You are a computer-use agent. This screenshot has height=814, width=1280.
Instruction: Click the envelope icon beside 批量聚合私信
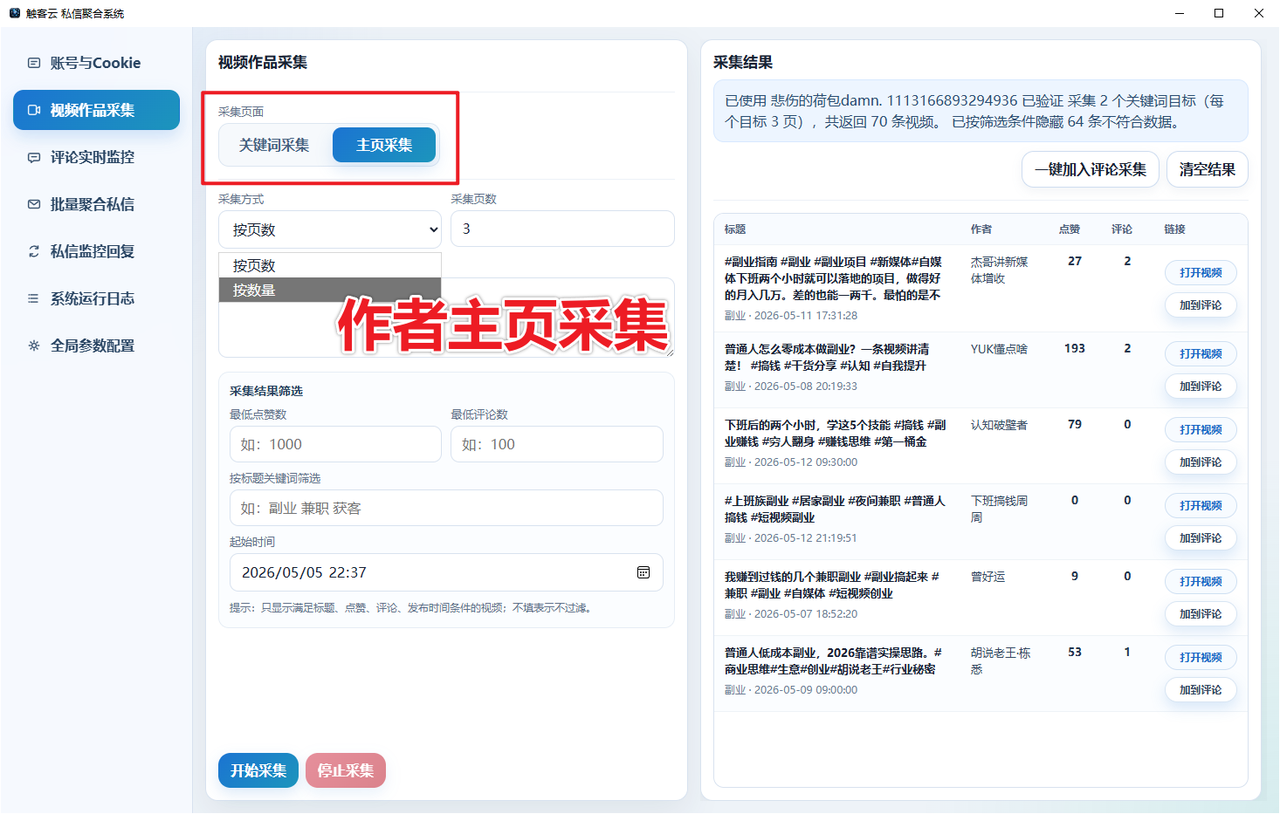click(34, 204)
